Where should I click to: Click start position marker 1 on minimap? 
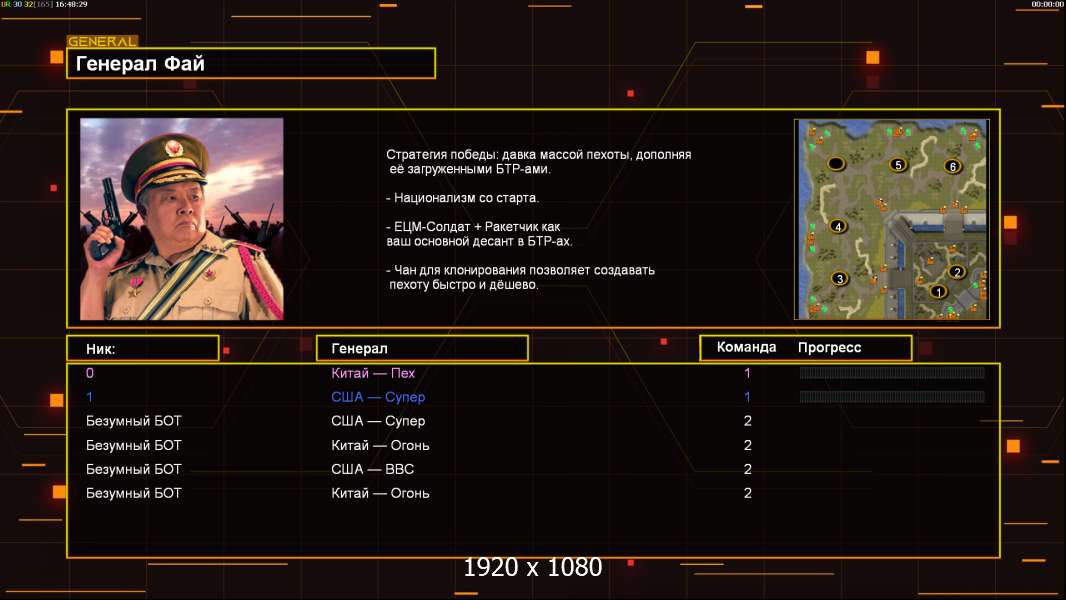pos(938,292)
